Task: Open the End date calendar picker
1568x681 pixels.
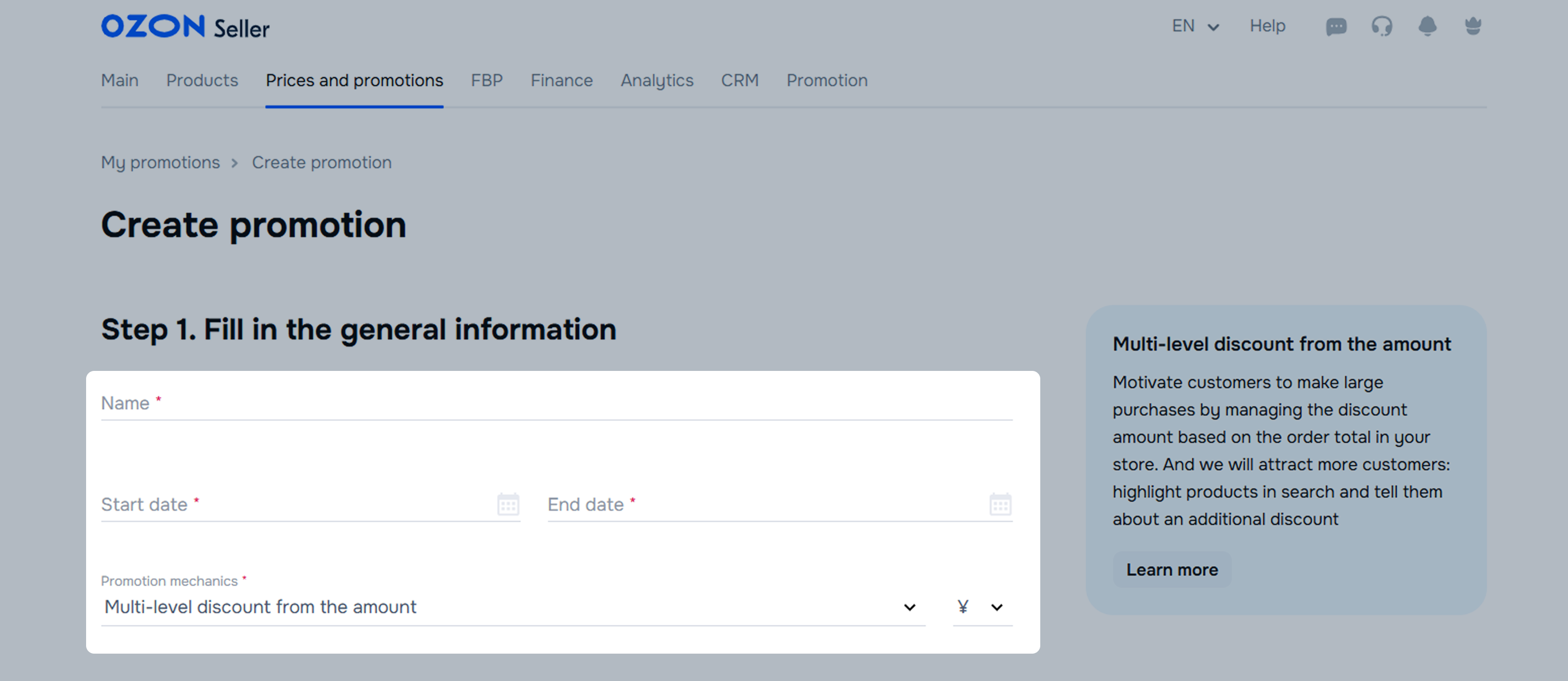Action: point(1000,504)
